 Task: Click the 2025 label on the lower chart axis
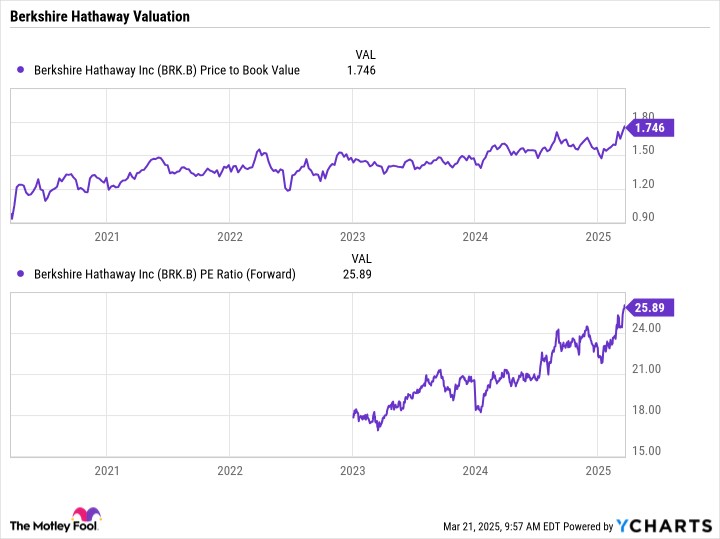click(597, 469)
